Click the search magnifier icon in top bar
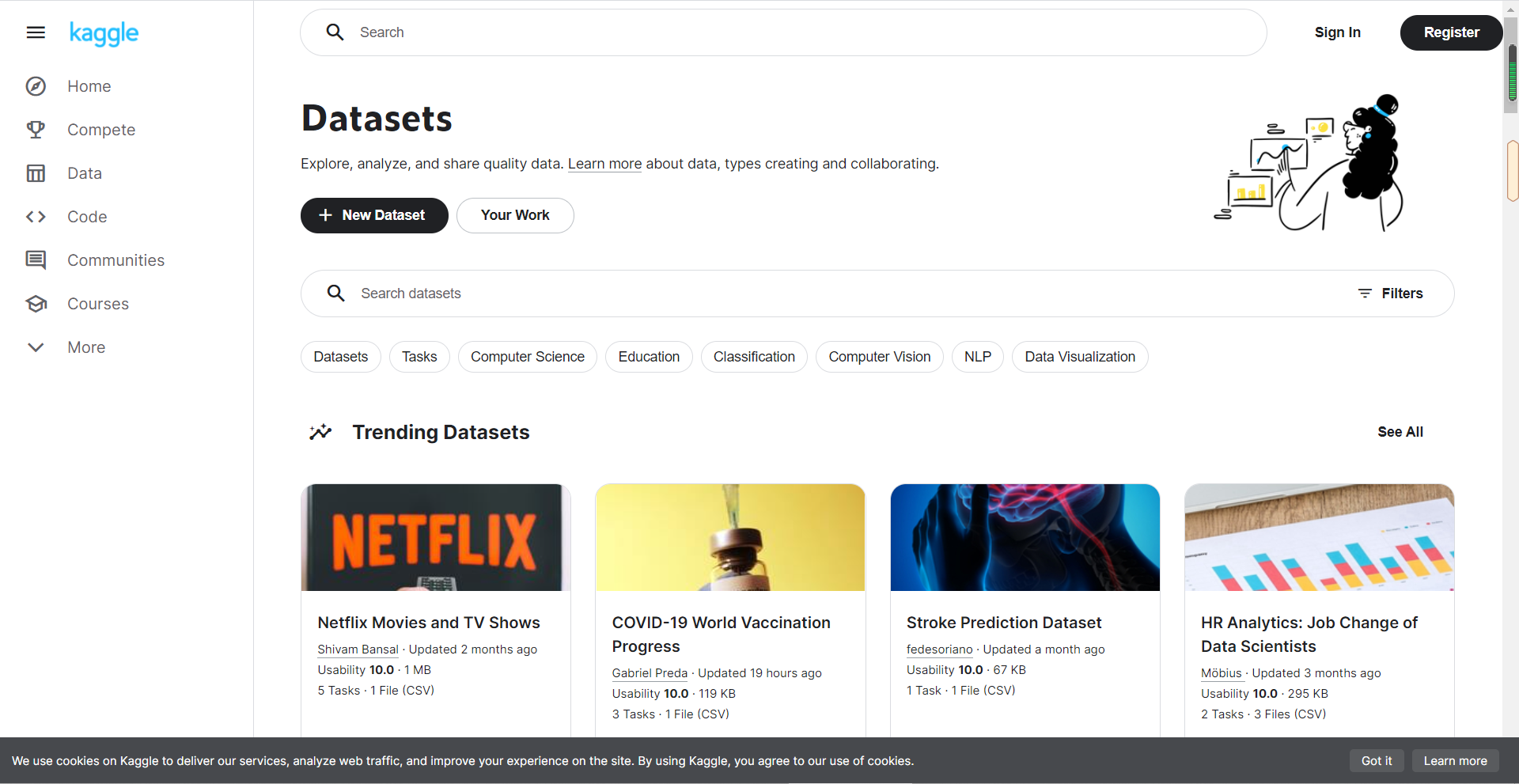 (335, 32)
